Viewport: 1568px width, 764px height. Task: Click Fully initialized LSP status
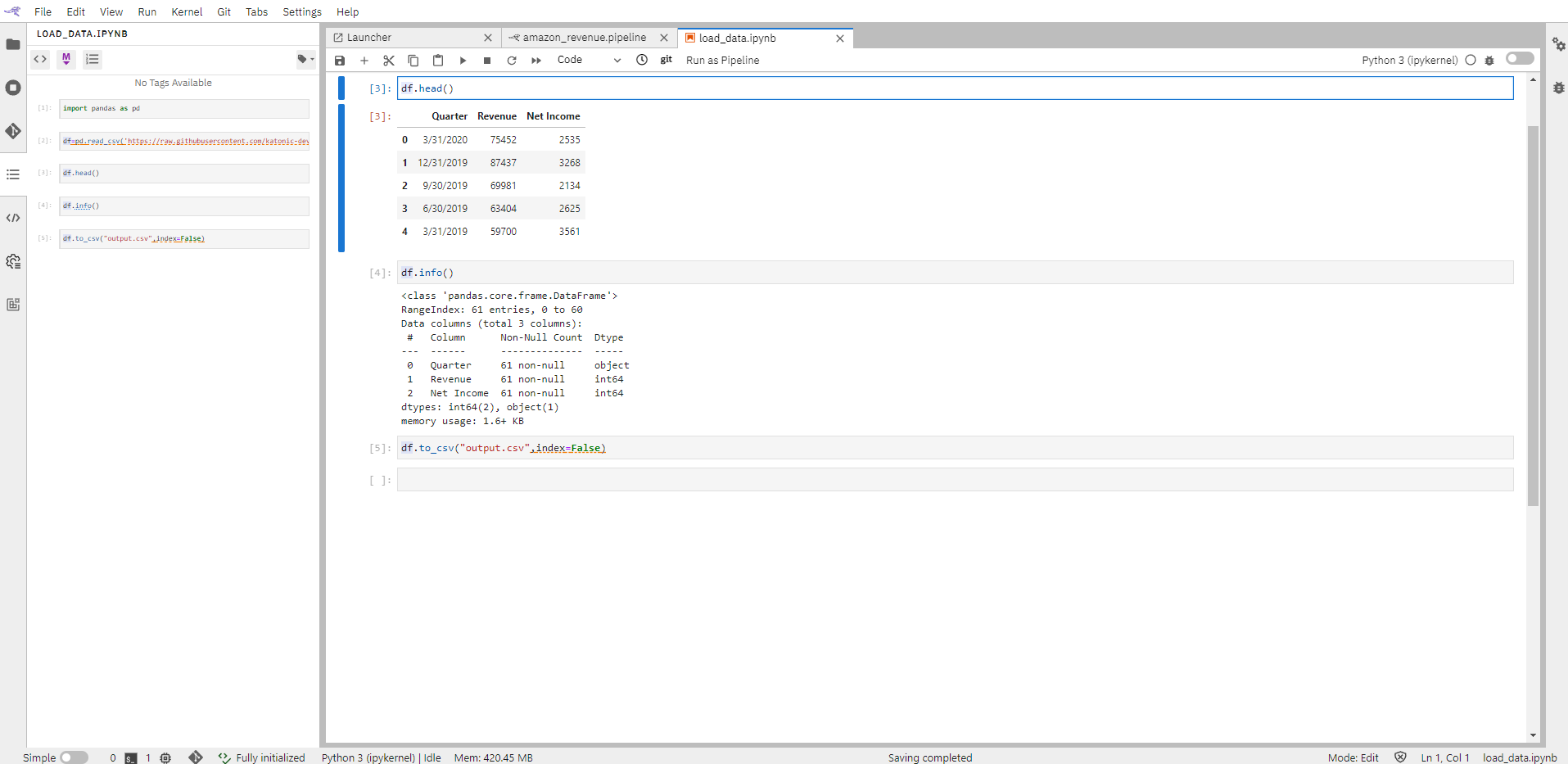(x=262, y=757)
